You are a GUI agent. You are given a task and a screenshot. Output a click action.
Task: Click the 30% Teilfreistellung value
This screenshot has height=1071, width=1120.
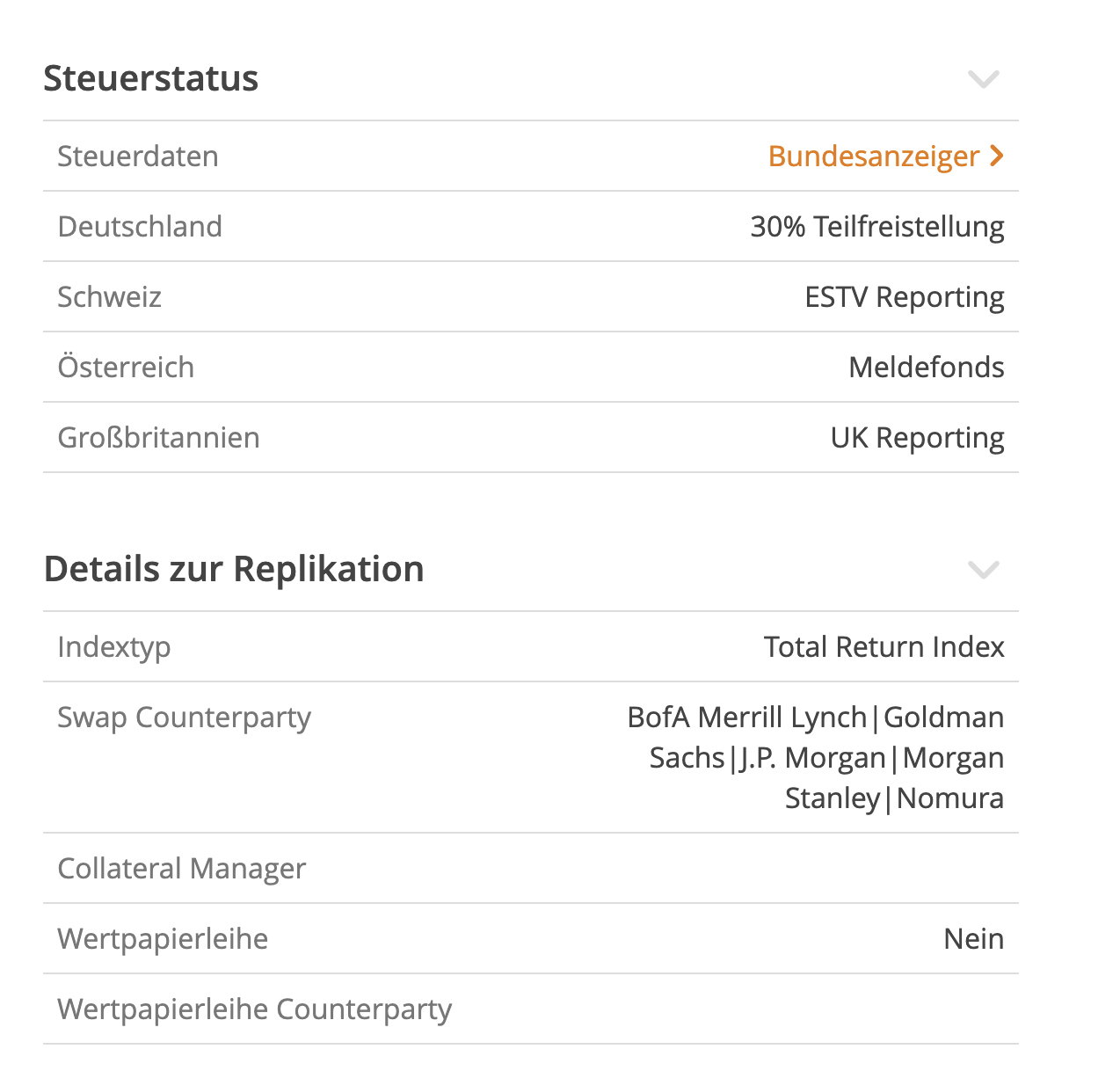876,227
